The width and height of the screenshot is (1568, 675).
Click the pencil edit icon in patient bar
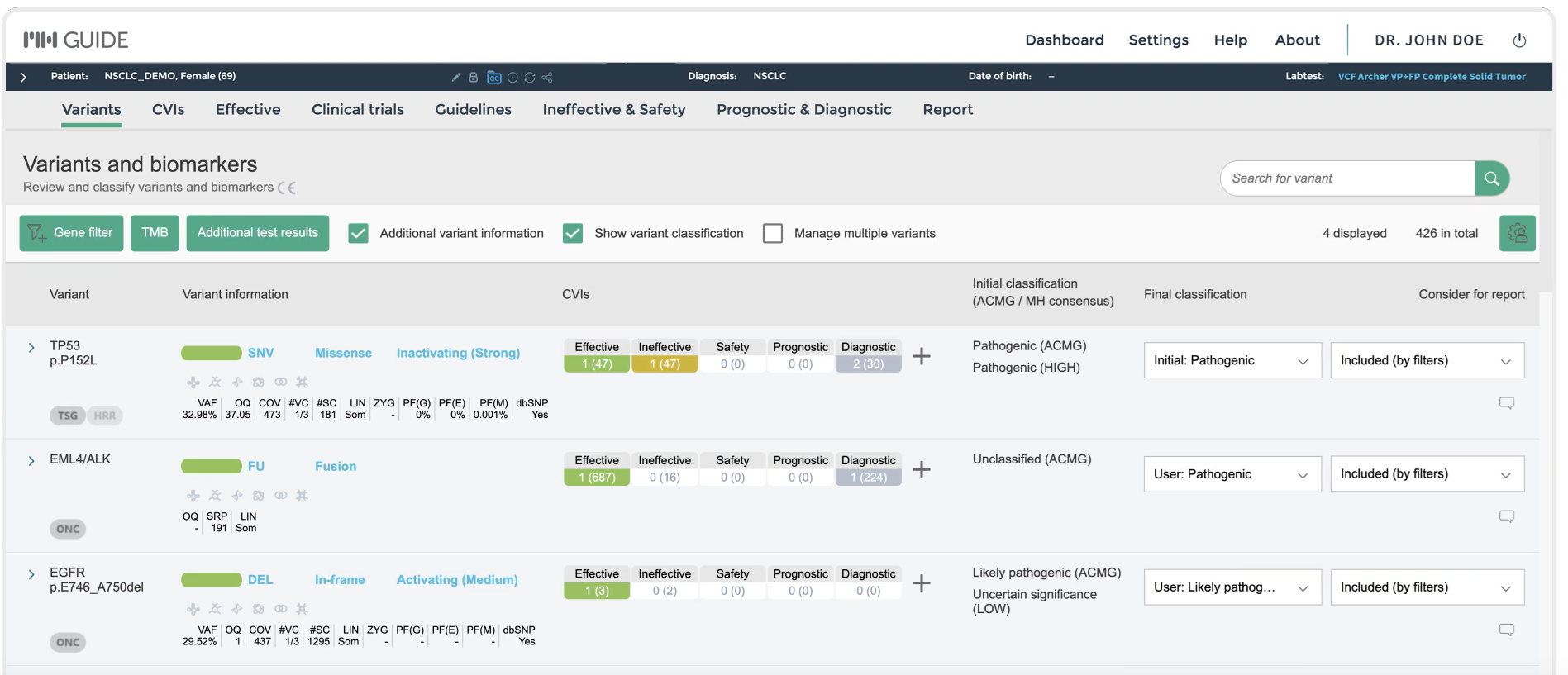click(455, 77)
